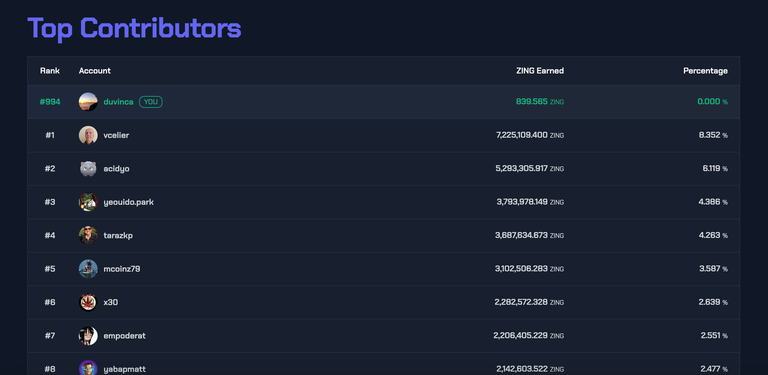The width and height of the screenshot is (768, 375).
Task: Open mcoinz79's avatar
Action: tap(88, 269)
